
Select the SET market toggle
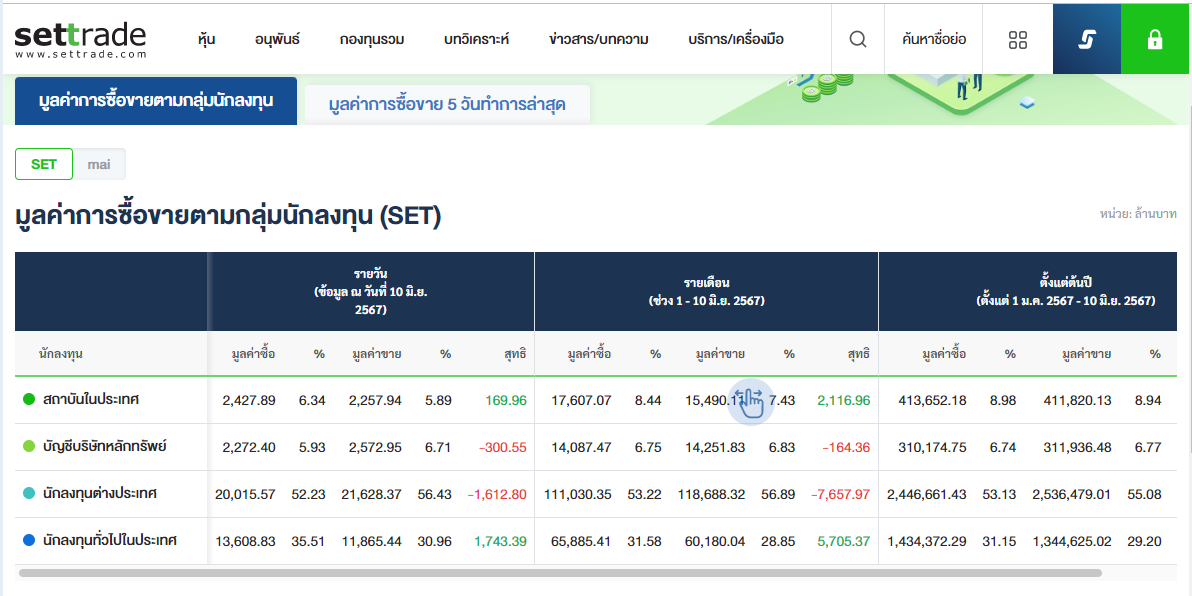coord(44,164)
